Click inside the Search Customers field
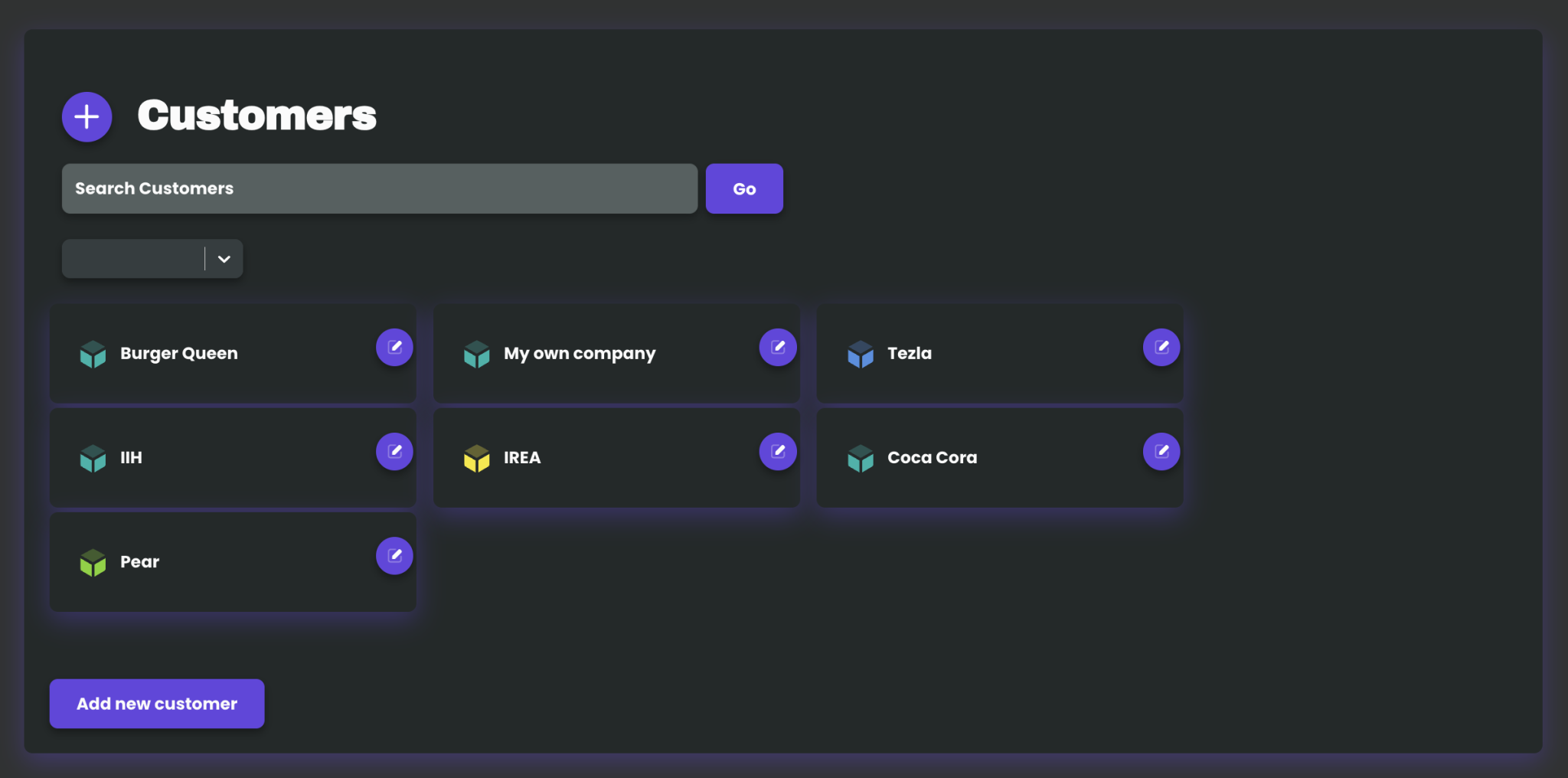Viewport: 1568px width, 778px height. (379, 188)
